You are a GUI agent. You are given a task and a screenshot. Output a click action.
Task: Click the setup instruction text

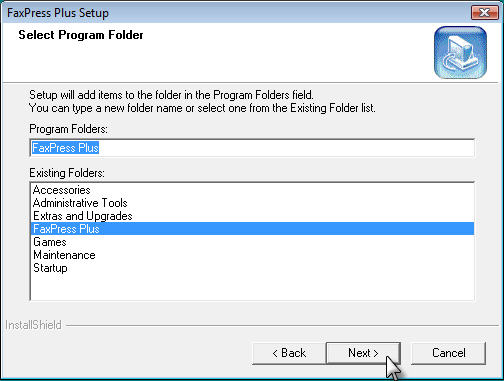tap(202, 102)
